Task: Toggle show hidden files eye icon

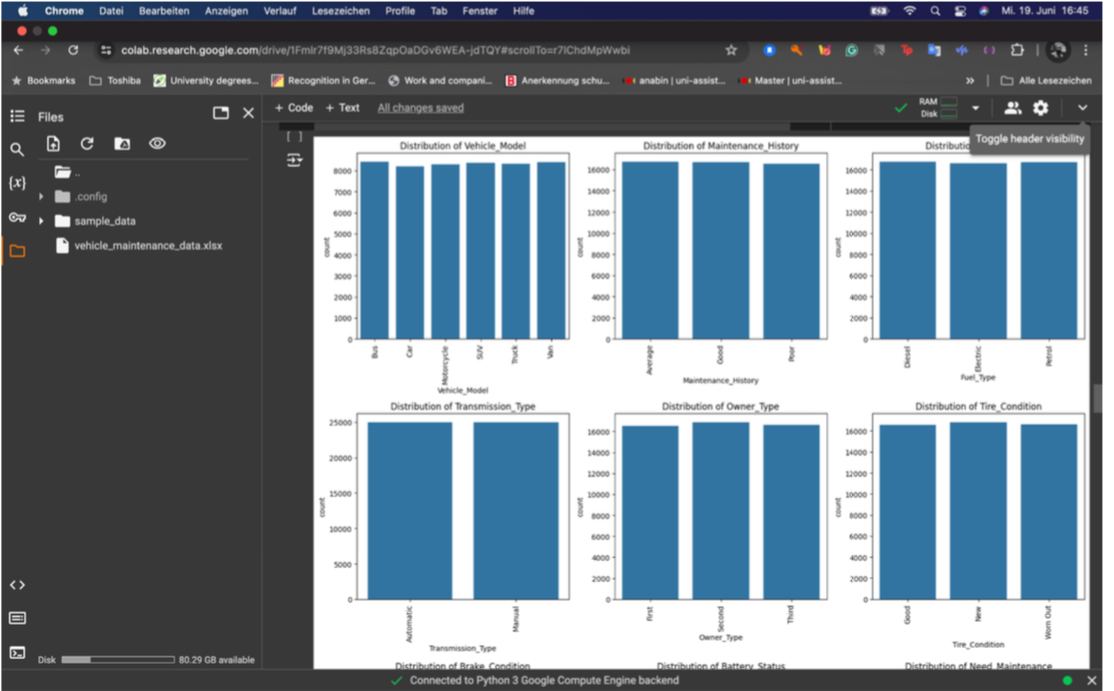Action: (x=157, y=144)
